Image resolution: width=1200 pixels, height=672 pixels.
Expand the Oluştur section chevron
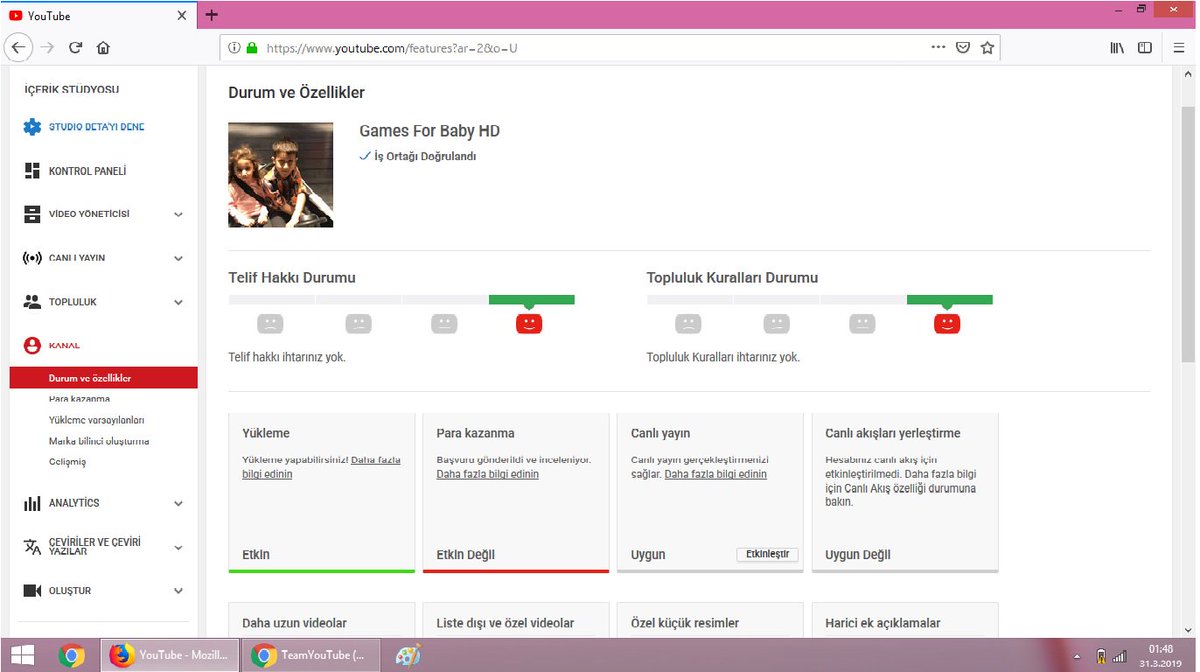178,591
